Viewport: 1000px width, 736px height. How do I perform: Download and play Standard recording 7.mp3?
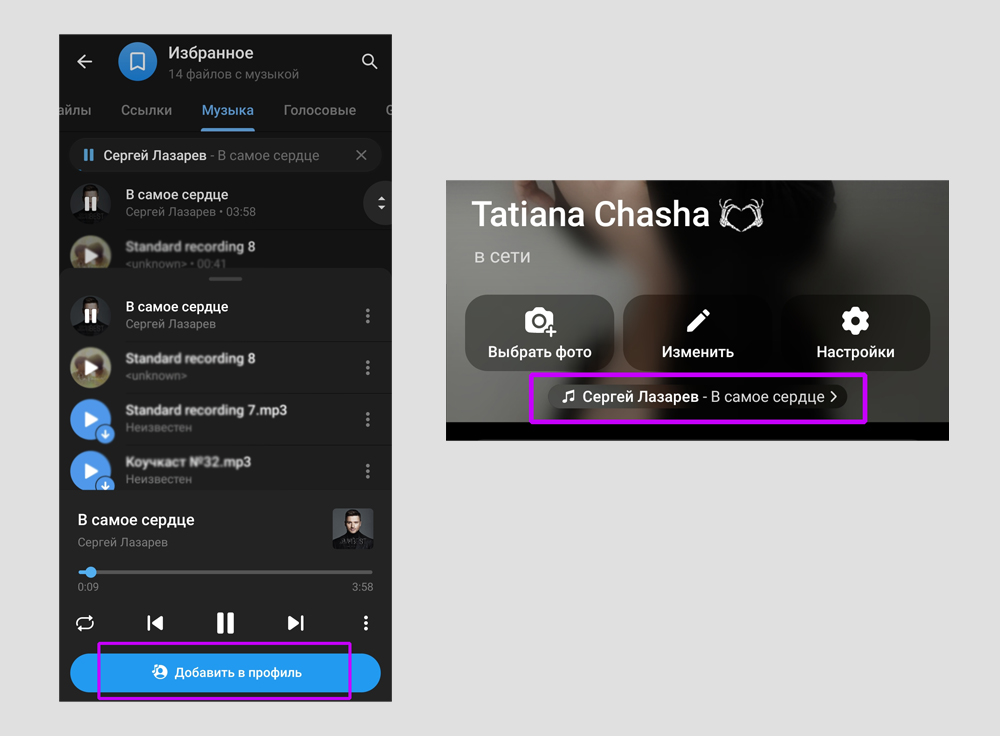(91, 420)
